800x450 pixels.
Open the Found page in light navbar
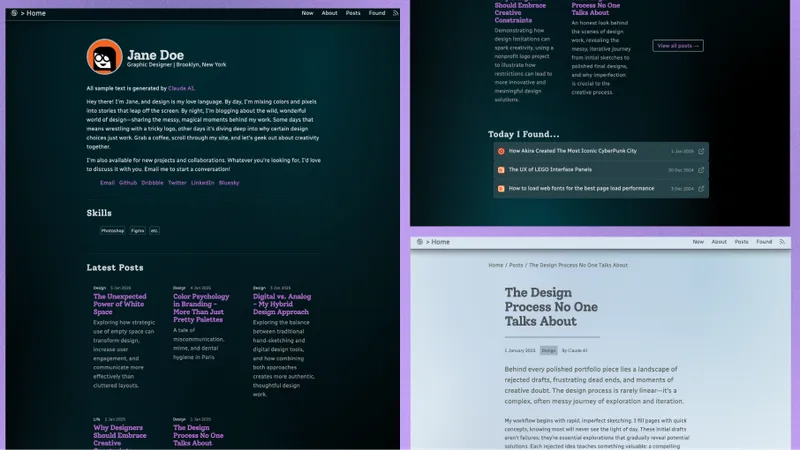tap(764, 242)
